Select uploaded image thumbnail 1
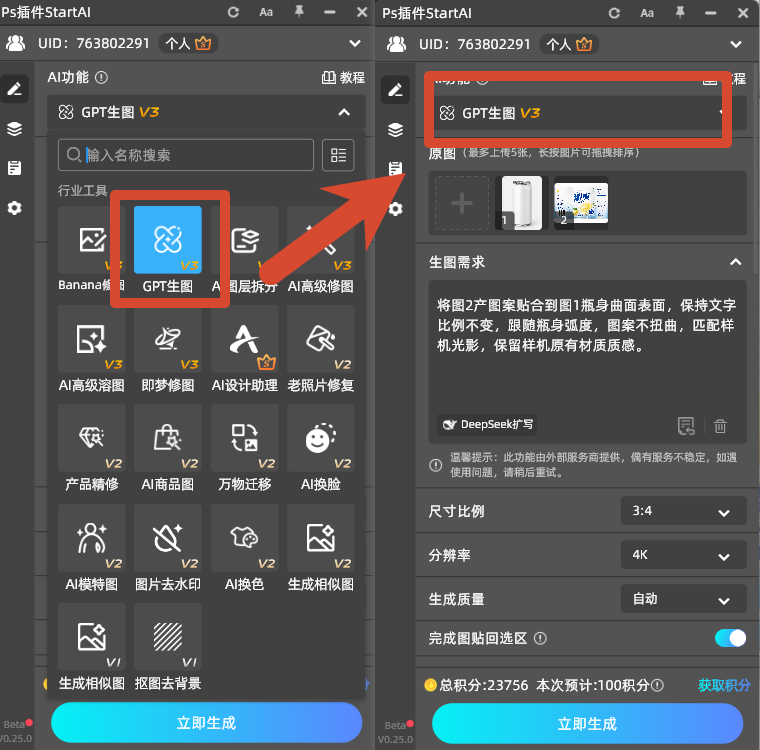 [522, 203]
